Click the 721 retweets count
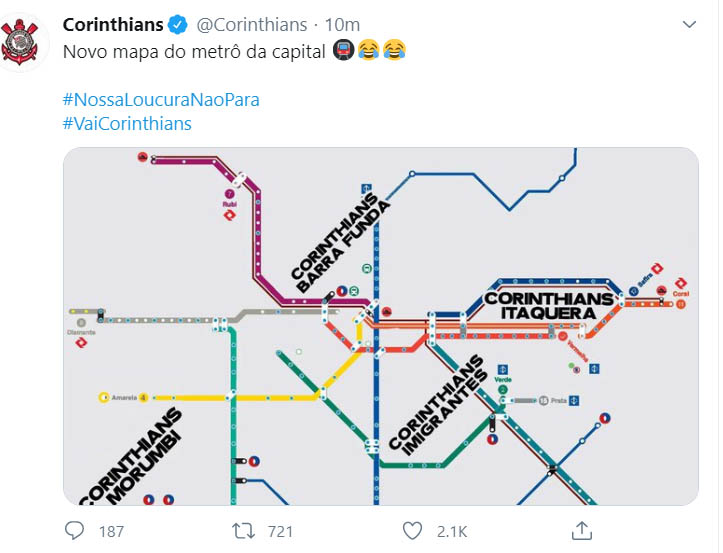This screenshot has width=723, height=553. 281,531
